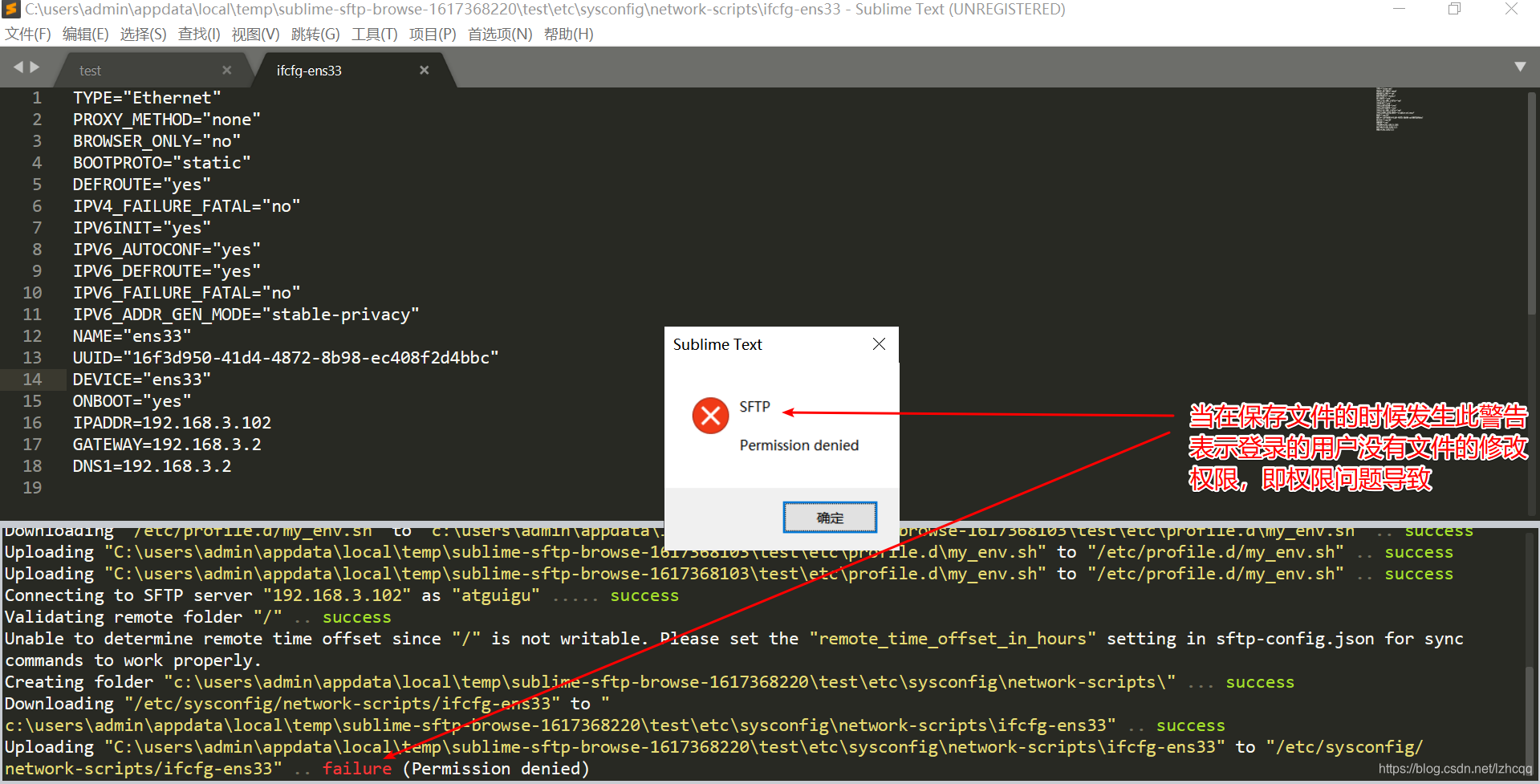Close the ifcfg-ens33 tab
The width and height of the screenshot is (1540, 784).
coord(425,70)
